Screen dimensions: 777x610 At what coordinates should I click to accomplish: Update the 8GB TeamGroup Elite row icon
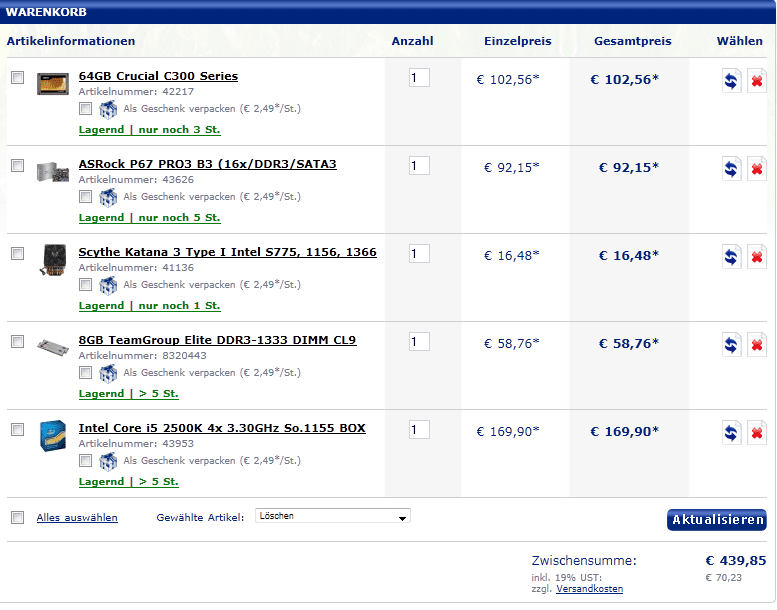[x=732, y=345]
